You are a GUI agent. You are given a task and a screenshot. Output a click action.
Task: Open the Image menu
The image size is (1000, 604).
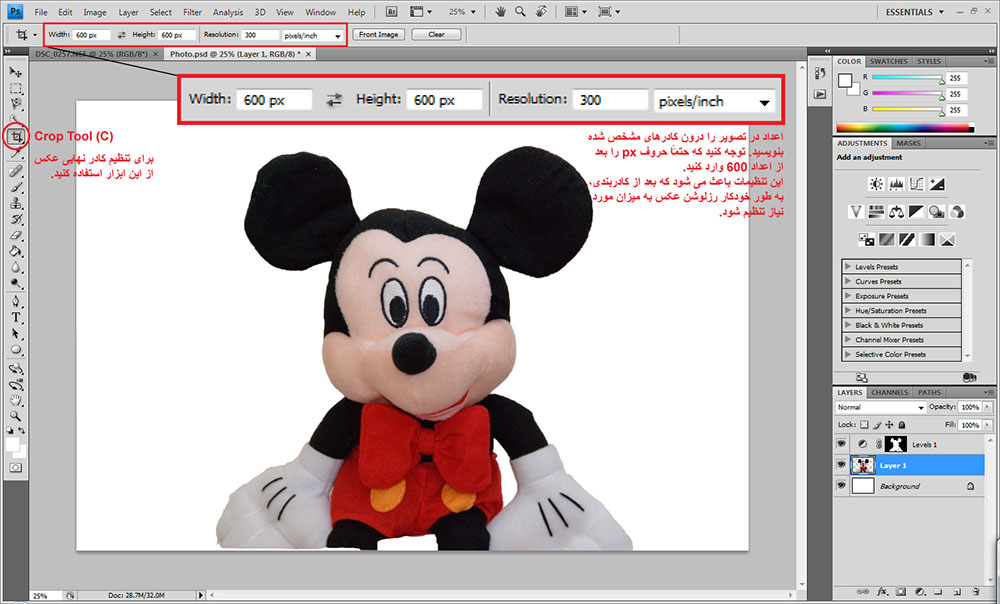(95, 12)
